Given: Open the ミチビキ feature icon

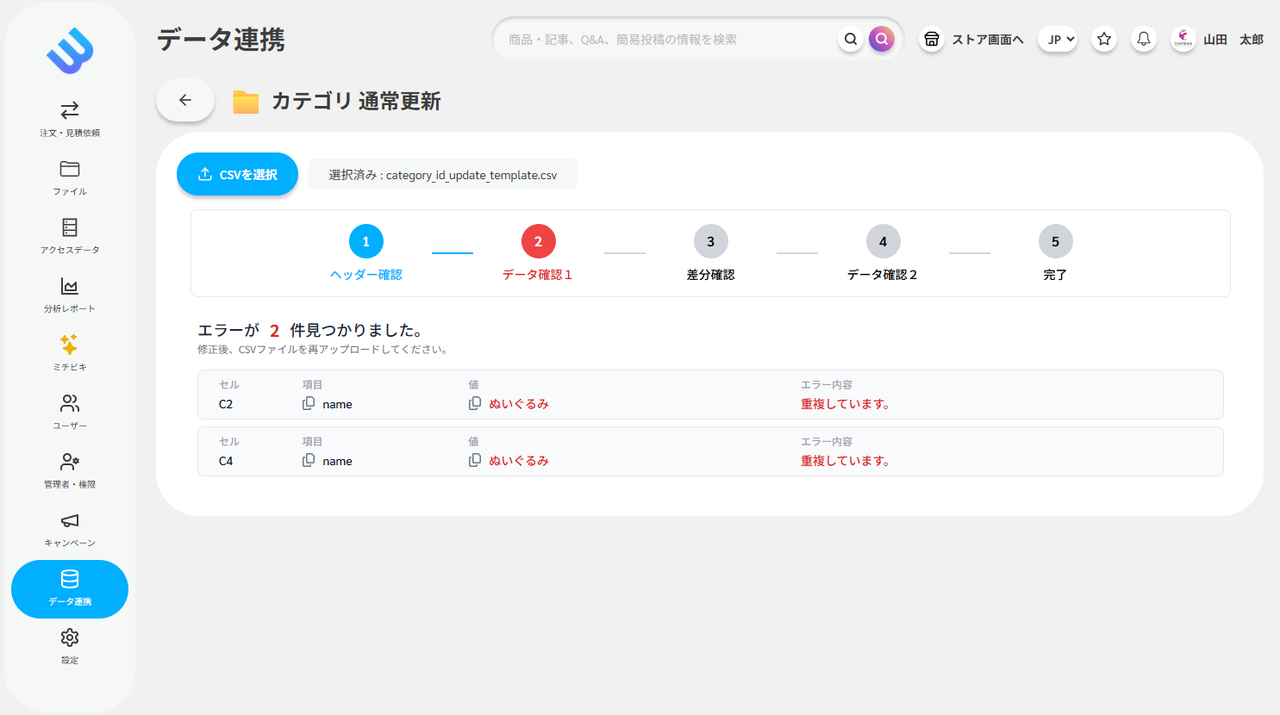Looking at the screenshot, I should point(69,350).
